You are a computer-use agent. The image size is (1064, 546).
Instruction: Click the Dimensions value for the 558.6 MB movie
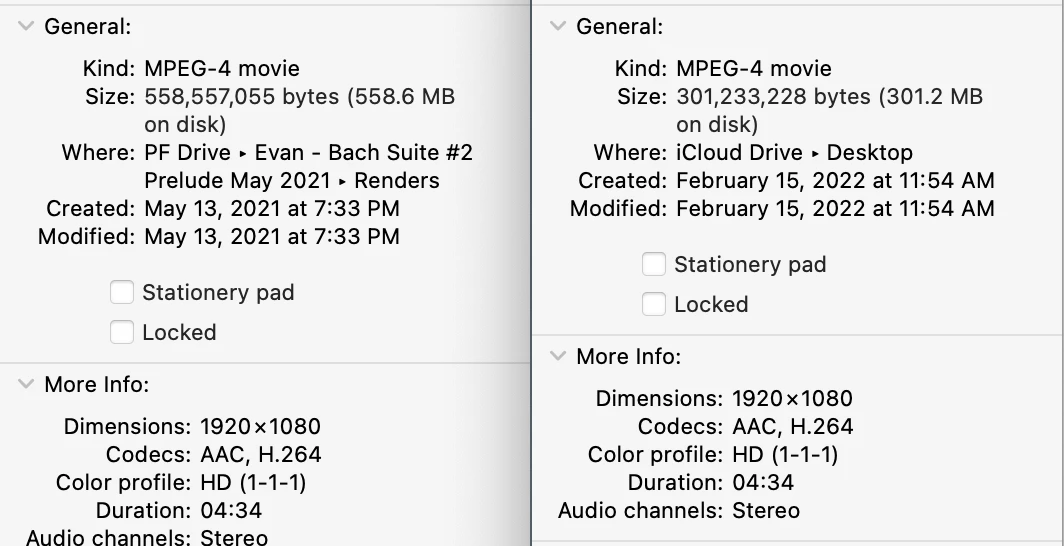coord(260,427)
